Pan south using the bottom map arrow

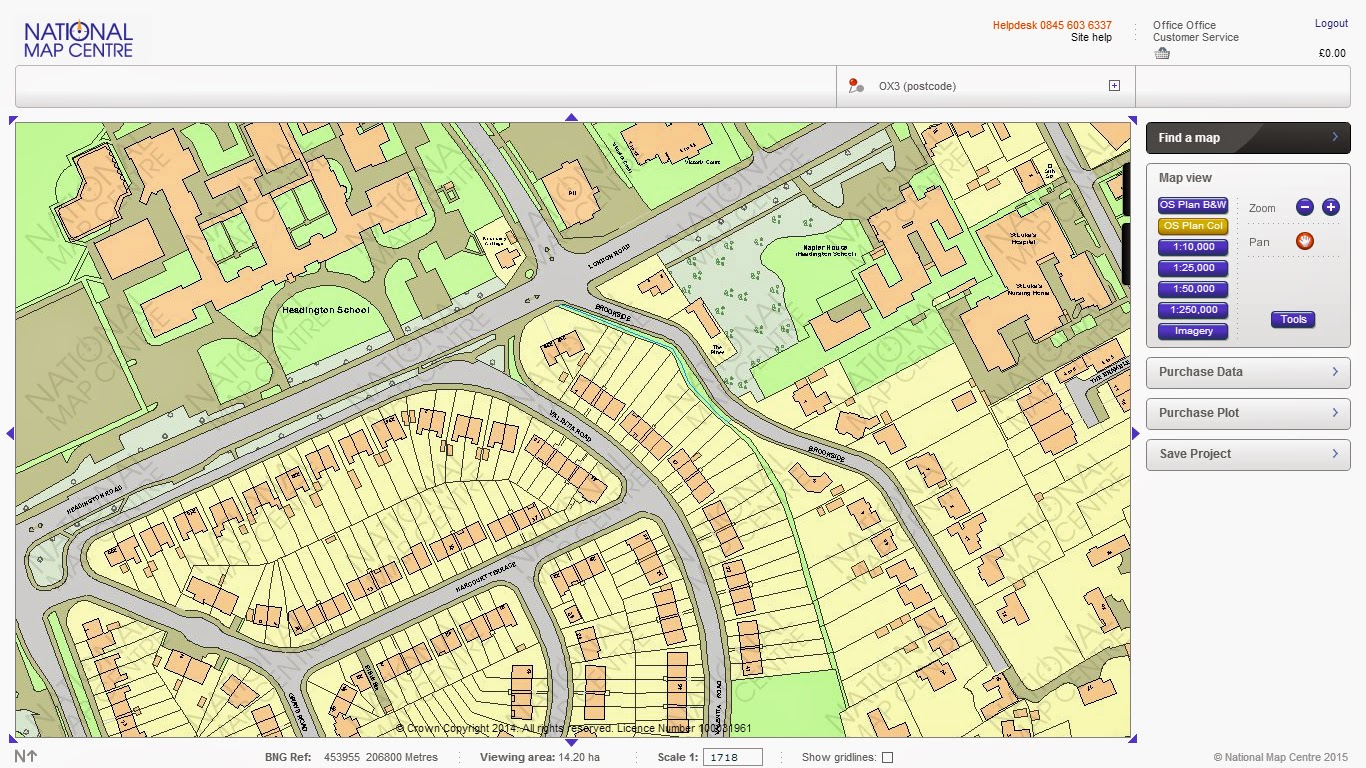(573, 740)
